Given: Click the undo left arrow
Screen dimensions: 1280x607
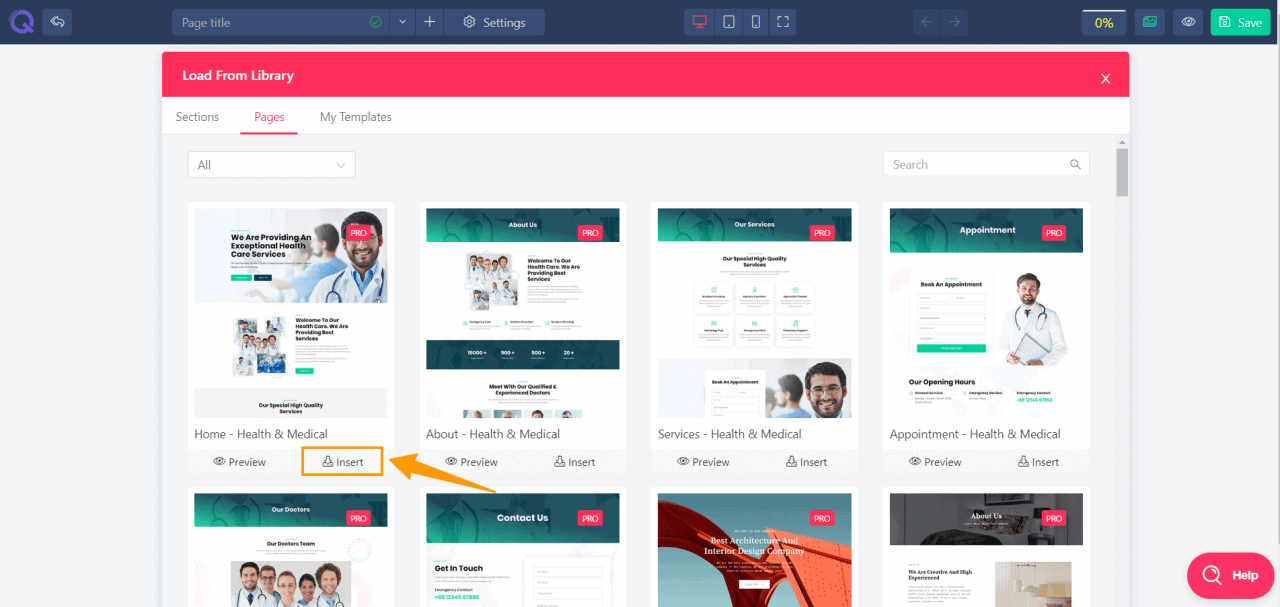Looking at the screenshot, I should 926,22.
